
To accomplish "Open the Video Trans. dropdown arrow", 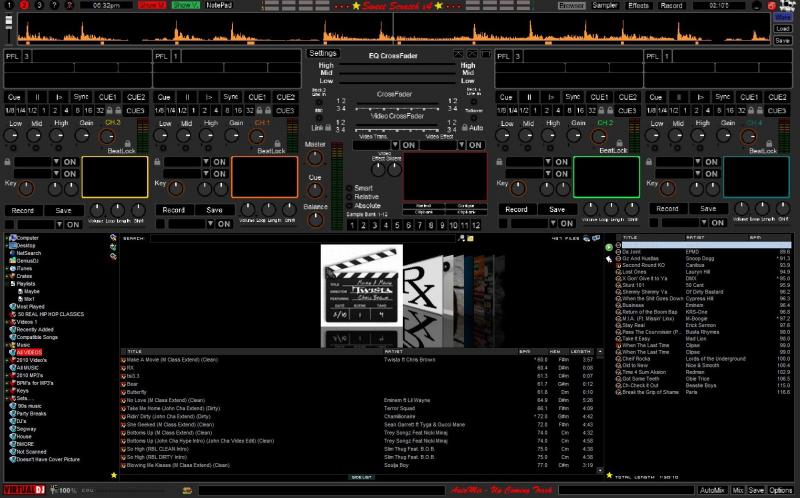I will pyautogui.click(x=395, y=145).
